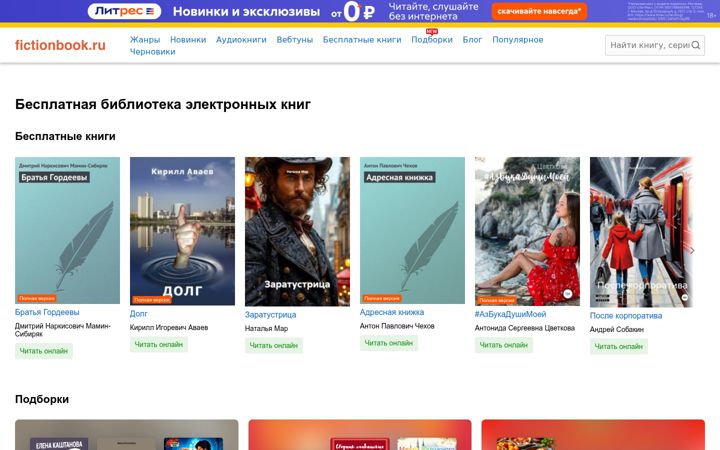Select author Антонида Сергеевна Цветкова
Screen dimensions: 720x450
point(525,328)
